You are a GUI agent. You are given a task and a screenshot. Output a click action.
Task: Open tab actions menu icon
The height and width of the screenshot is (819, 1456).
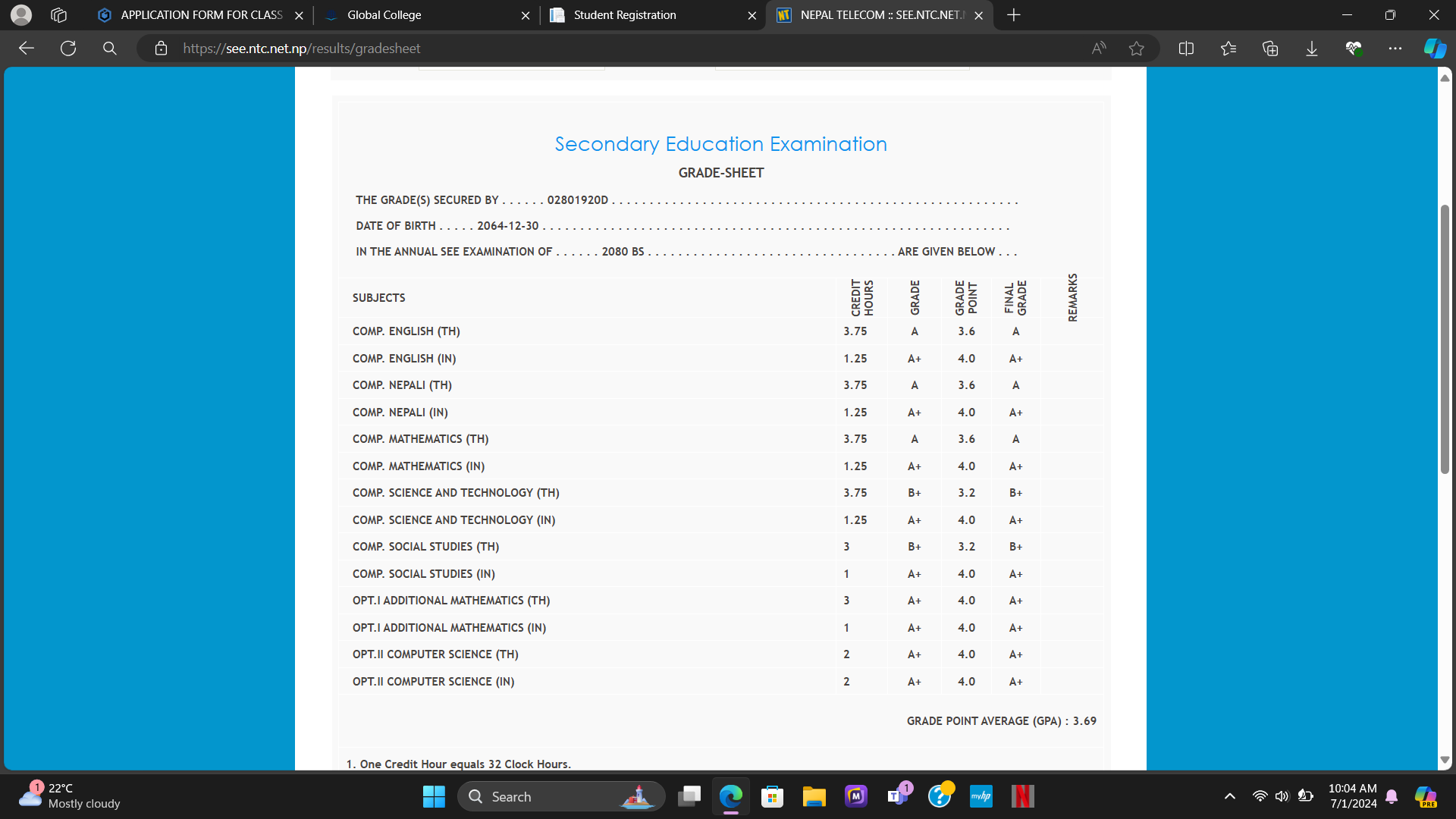coord(59,15)
